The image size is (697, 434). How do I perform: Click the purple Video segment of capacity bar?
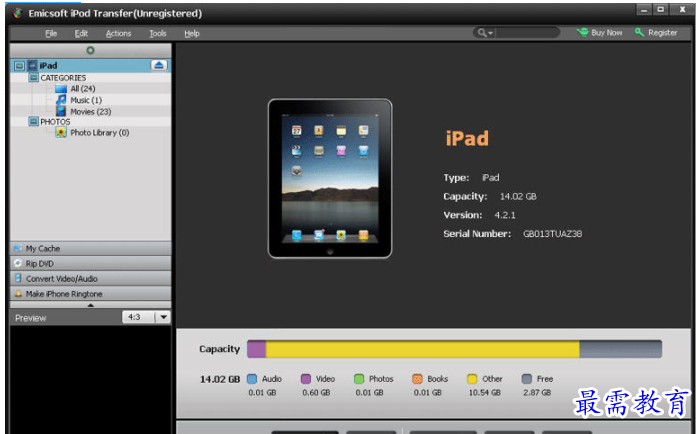tap(256, 349)
